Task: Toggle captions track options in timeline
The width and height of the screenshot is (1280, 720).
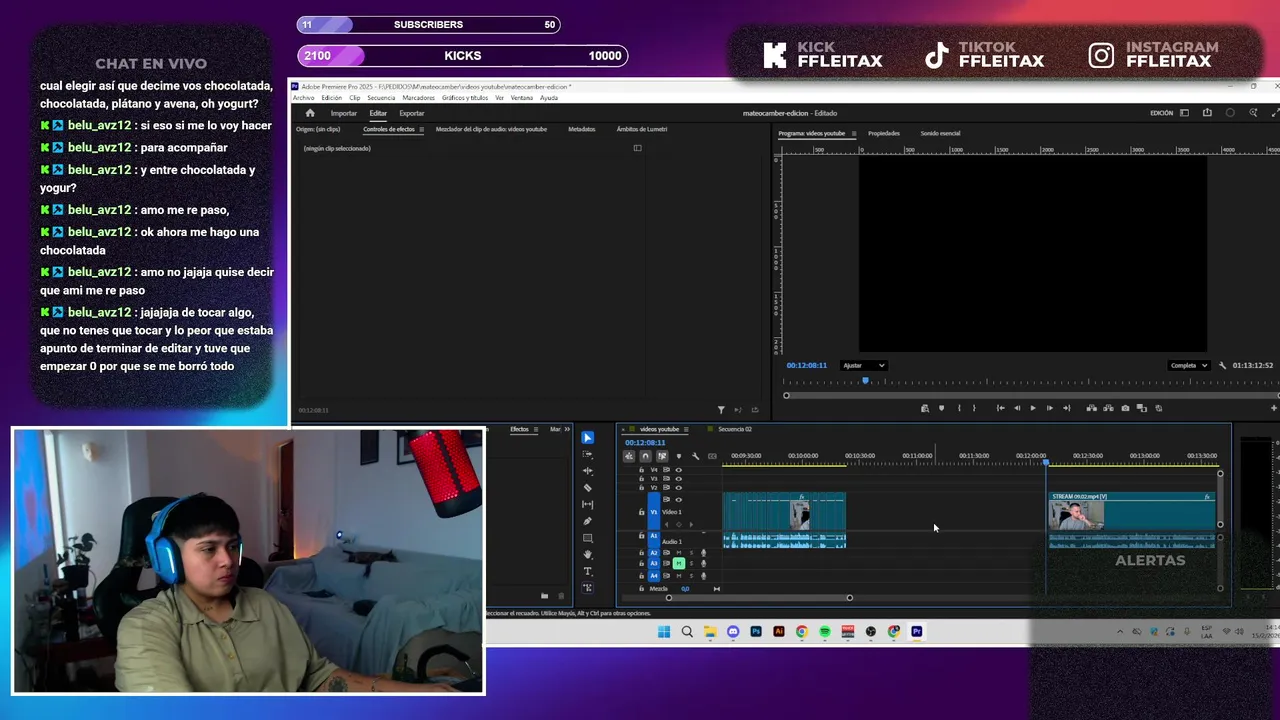Action: (x=712, y=456)
